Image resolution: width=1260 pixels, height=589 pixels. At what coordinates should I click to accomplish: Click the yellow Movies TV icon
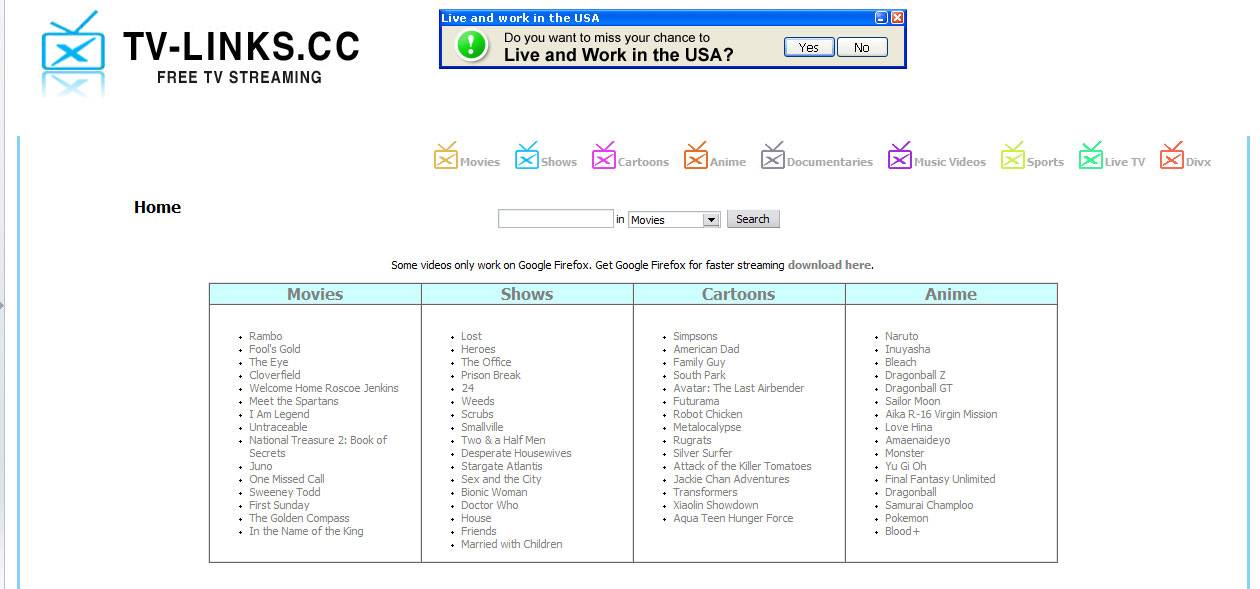pyautogui.click(x=445, y=156)
